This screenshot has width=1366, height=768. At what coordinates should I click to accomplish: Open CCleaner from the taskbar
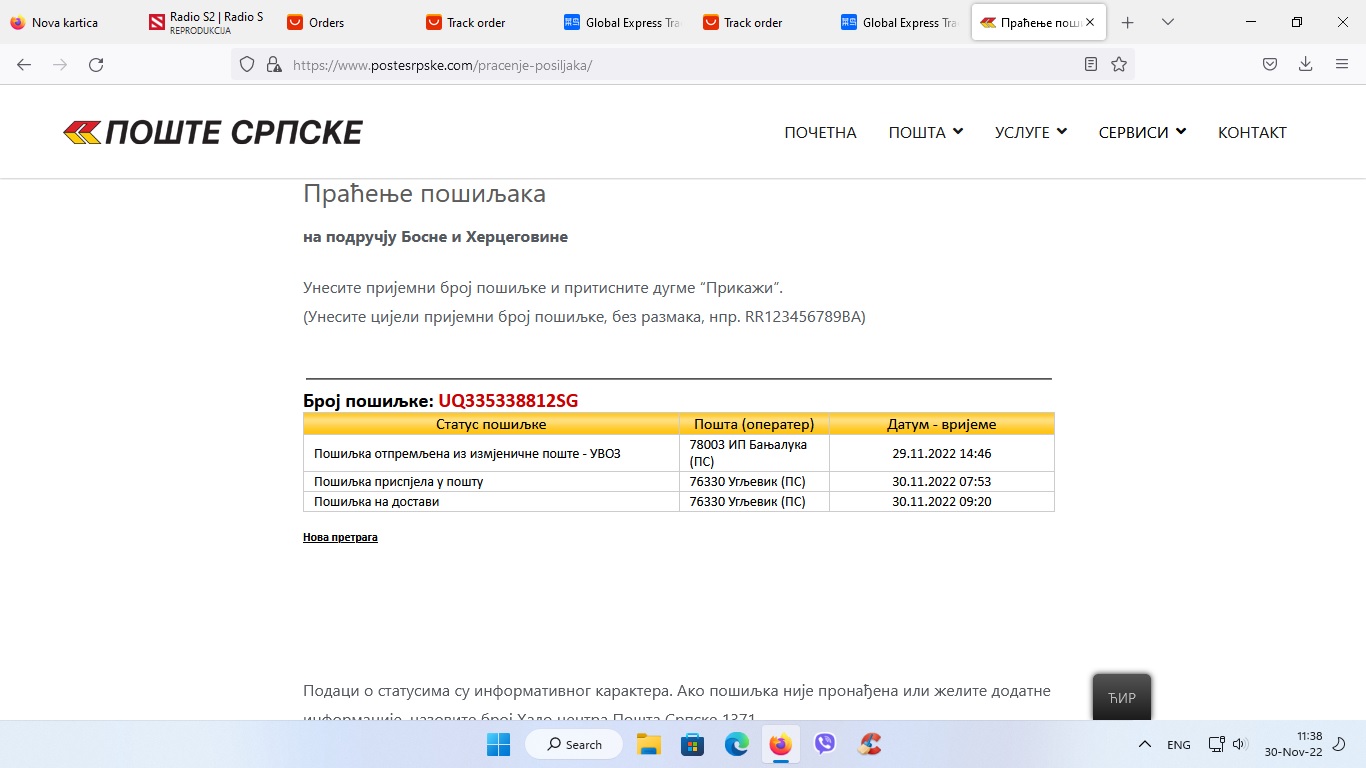[x=870, y=744]
